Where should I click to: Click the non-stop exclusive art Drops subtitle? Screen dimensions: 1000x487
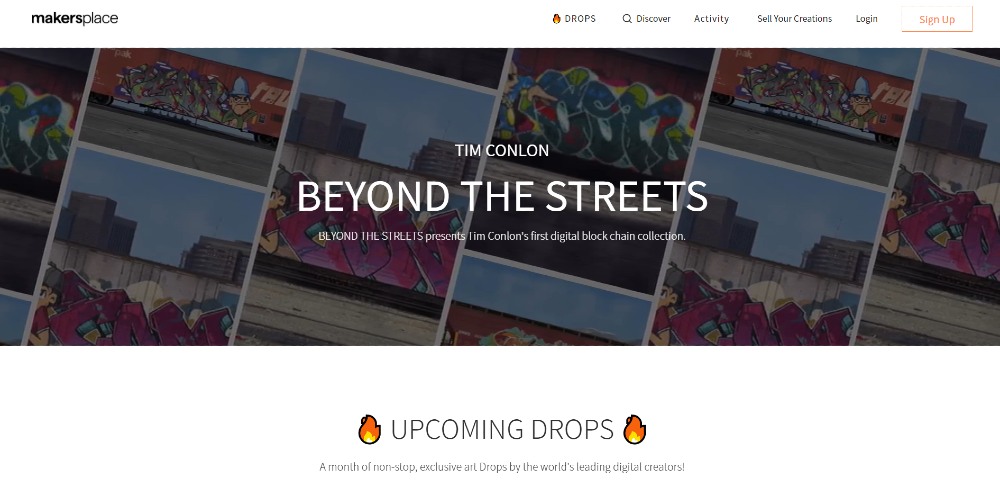pyautogui.click(x=502, y=467)
